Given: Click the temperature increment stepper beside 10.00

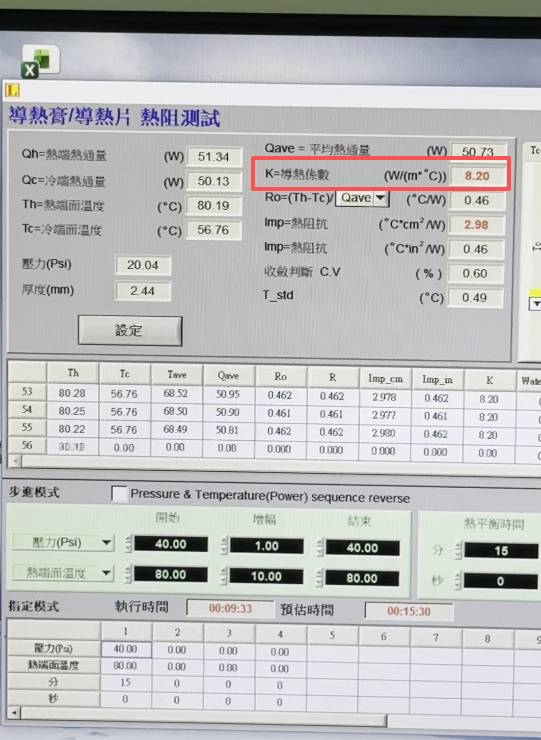Looking at the screenshot, I should 224,576.
